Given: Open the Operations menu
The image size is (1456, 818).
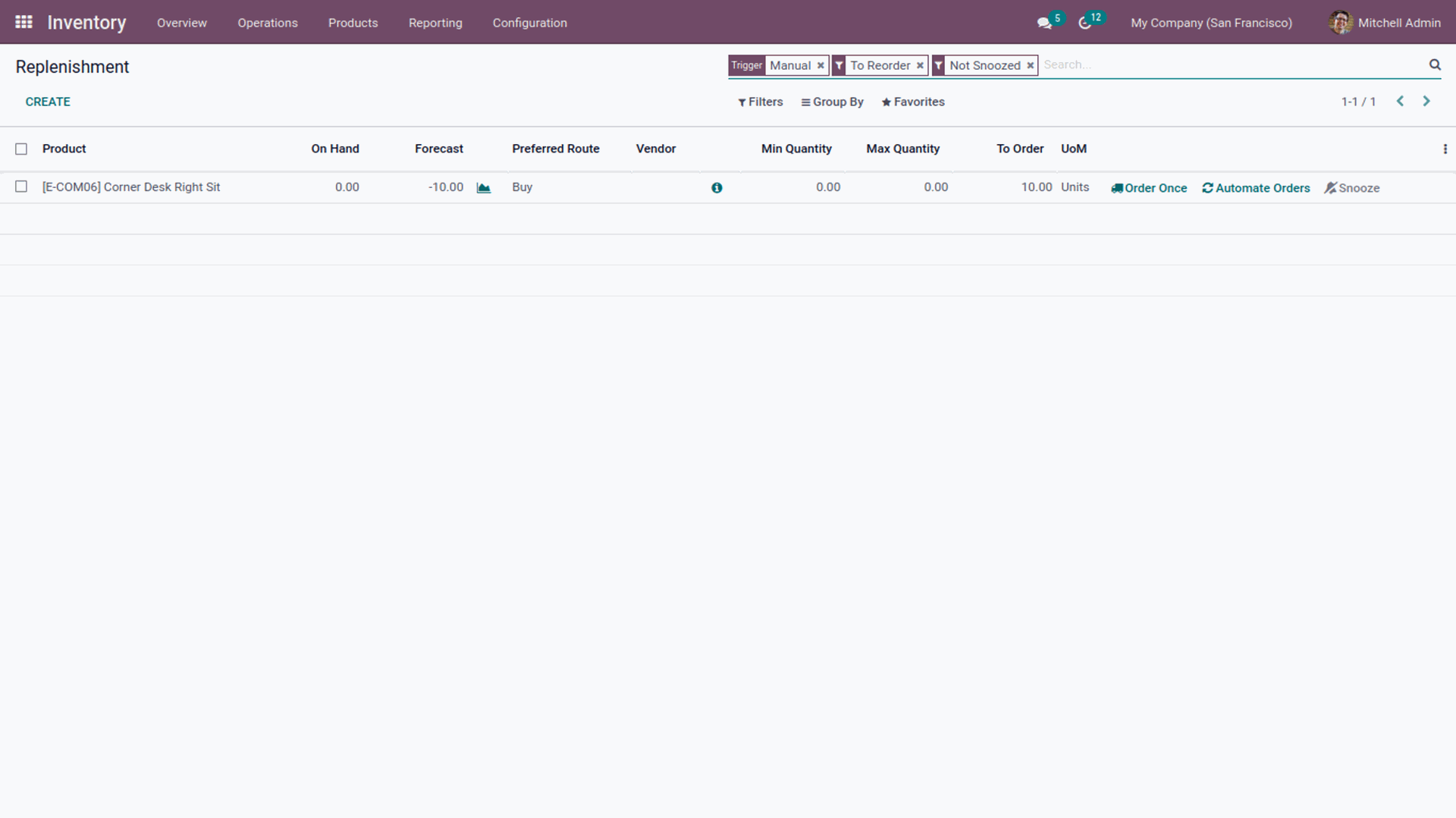Looking at the screenshot, I should [268, 23].
